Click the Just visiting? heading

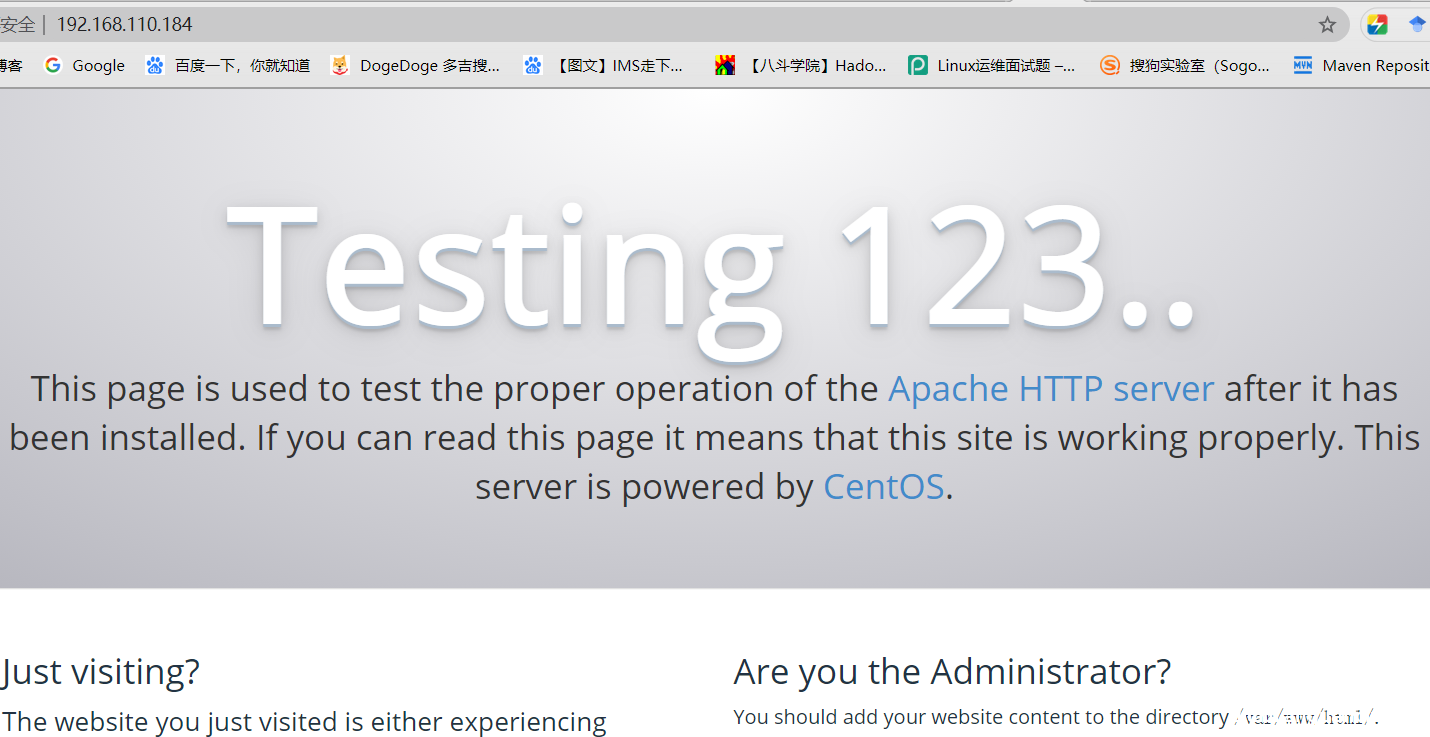pyautogui.click(x=101, y=671)
